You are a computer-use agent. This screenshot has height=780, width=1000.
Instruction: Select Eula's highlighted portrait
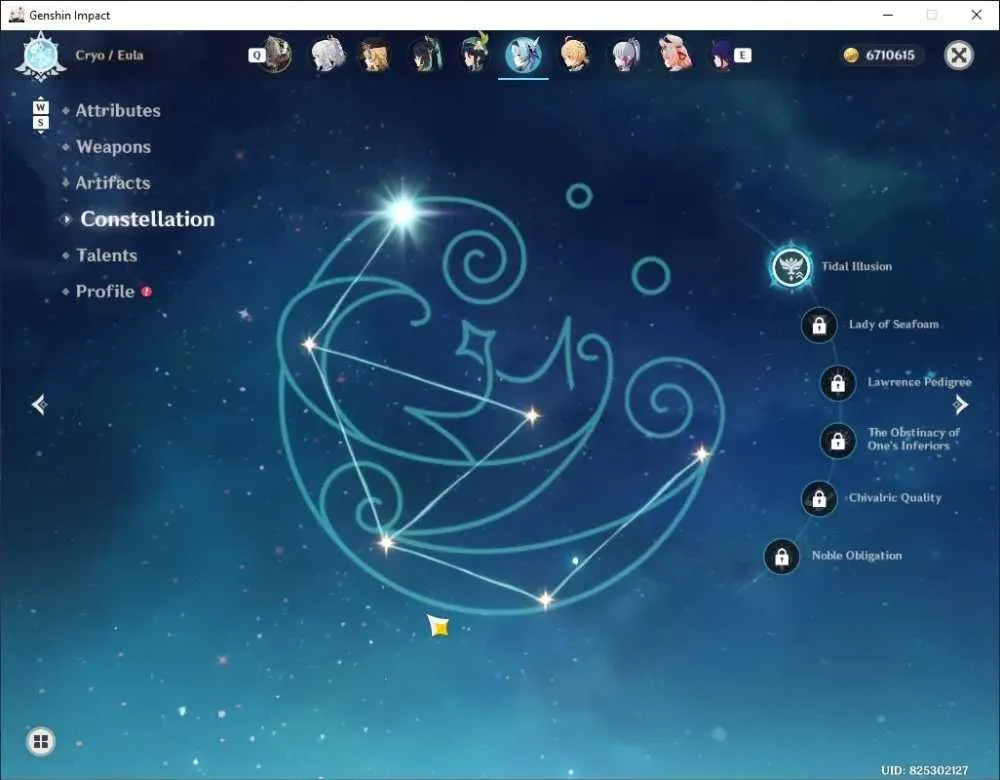[524, 55]
